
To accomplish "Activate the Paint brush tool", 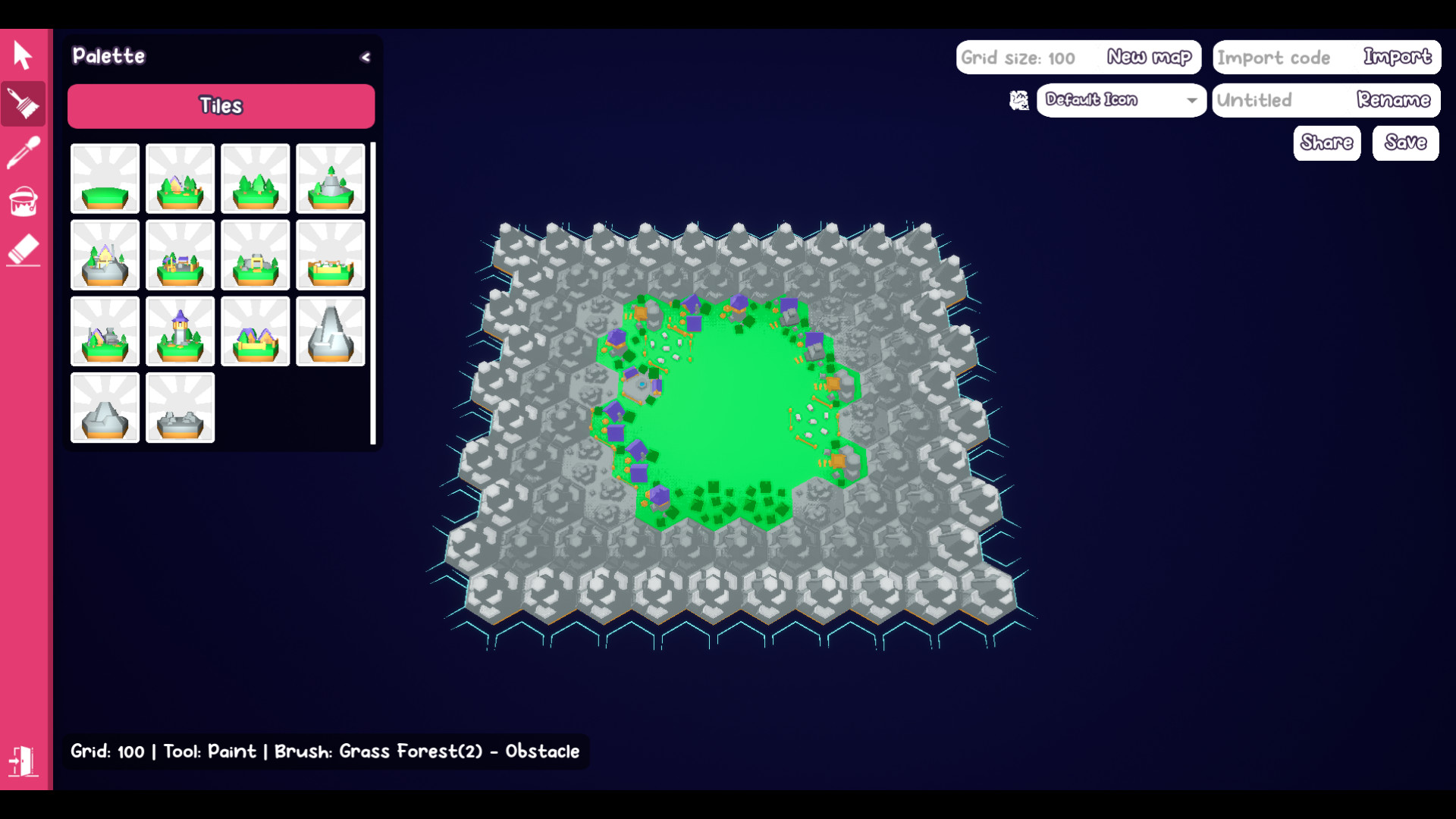I will [24, 104].
